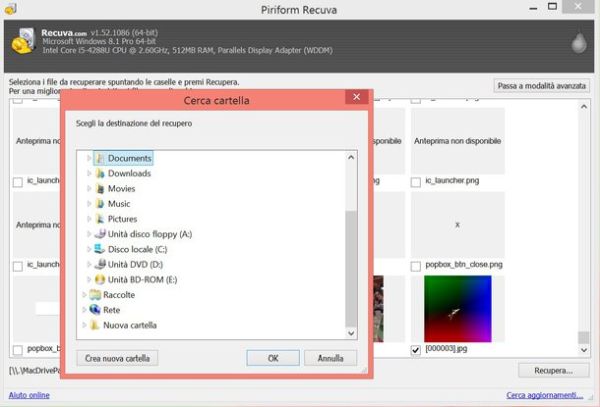This screenshot has height=407, width=600.
Task: Click the folder tree scroll-up arrow
Action: click(351, 157)
